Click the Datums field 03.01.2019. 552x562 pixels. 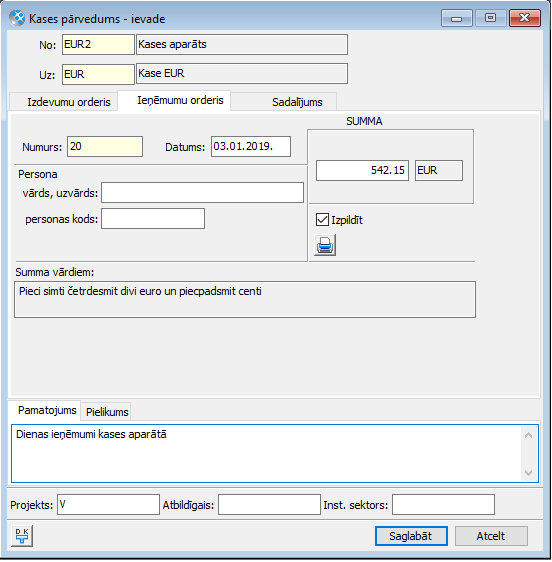251,146
